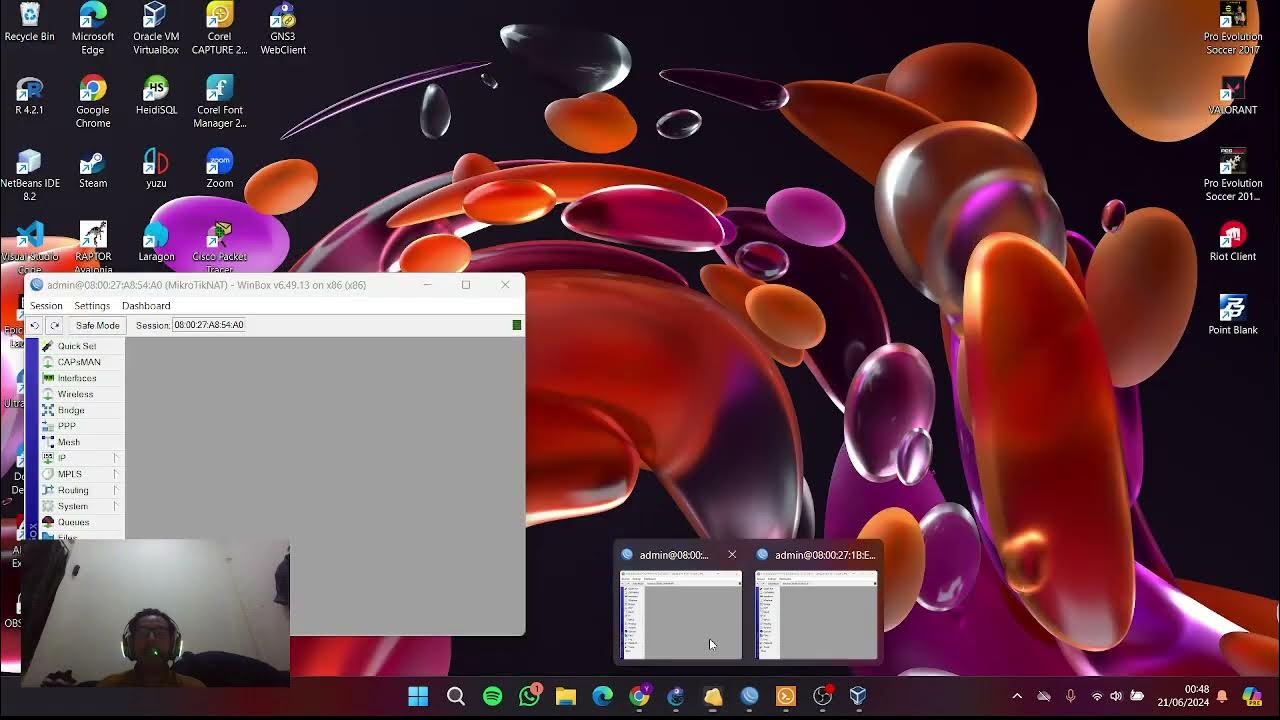The image size is (1280, 720).
Task: Open Zoom desktop shortcut
Action: 219,169
